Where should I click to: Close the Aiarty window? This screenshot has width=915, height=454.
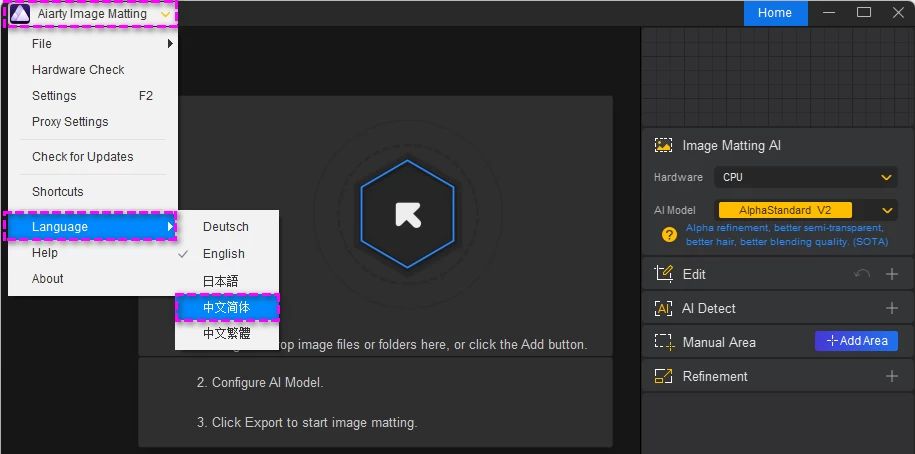point(898,12)
